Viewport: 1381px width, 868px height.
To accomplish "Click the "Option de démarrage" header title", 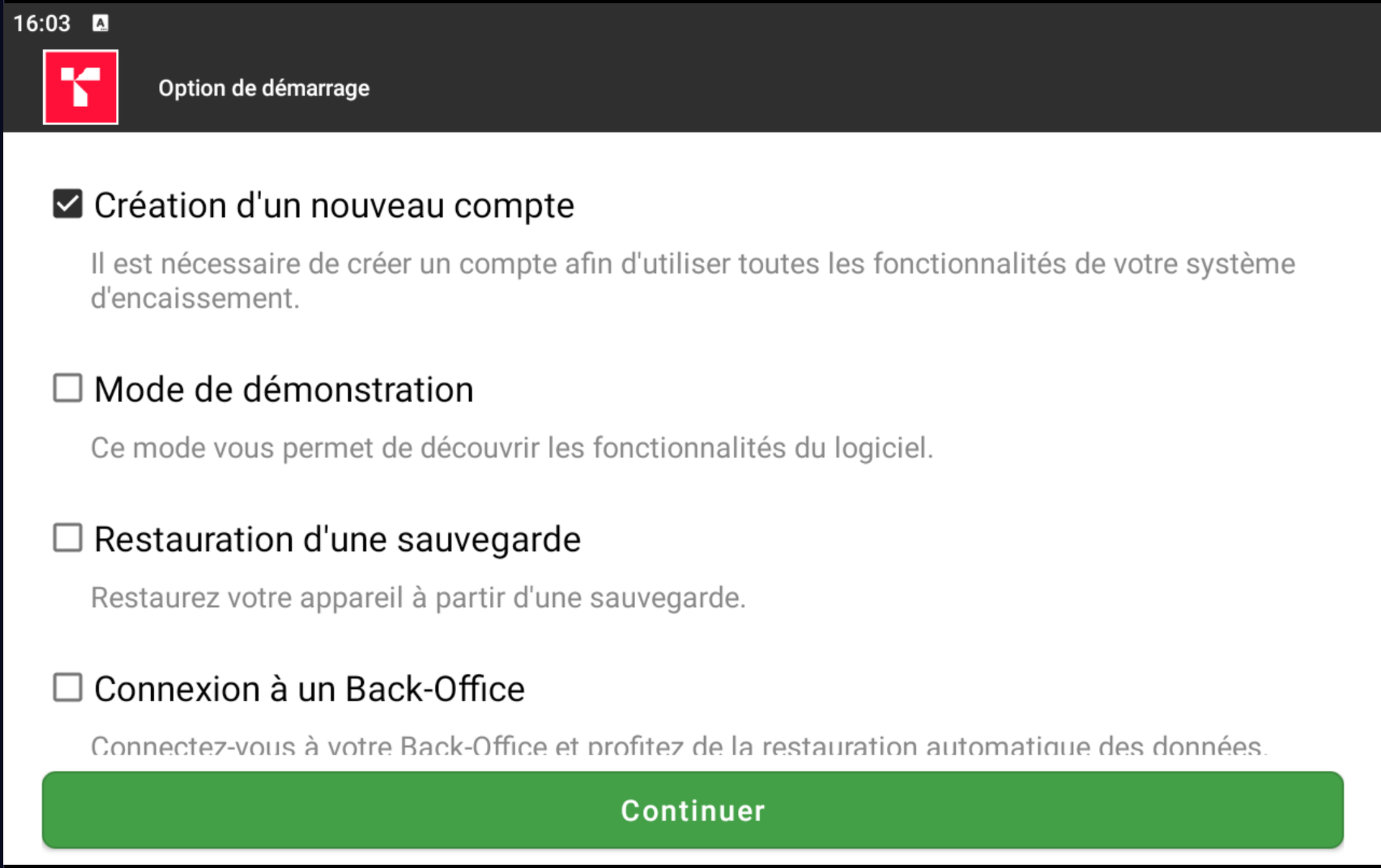I will 264,88.
